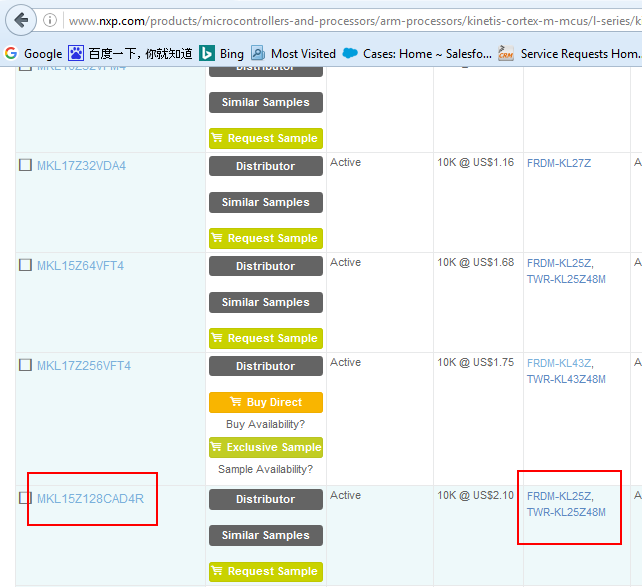The image size is (642, 587).
Task: Select the price 10K @ US$1.68
Action: 475,262
